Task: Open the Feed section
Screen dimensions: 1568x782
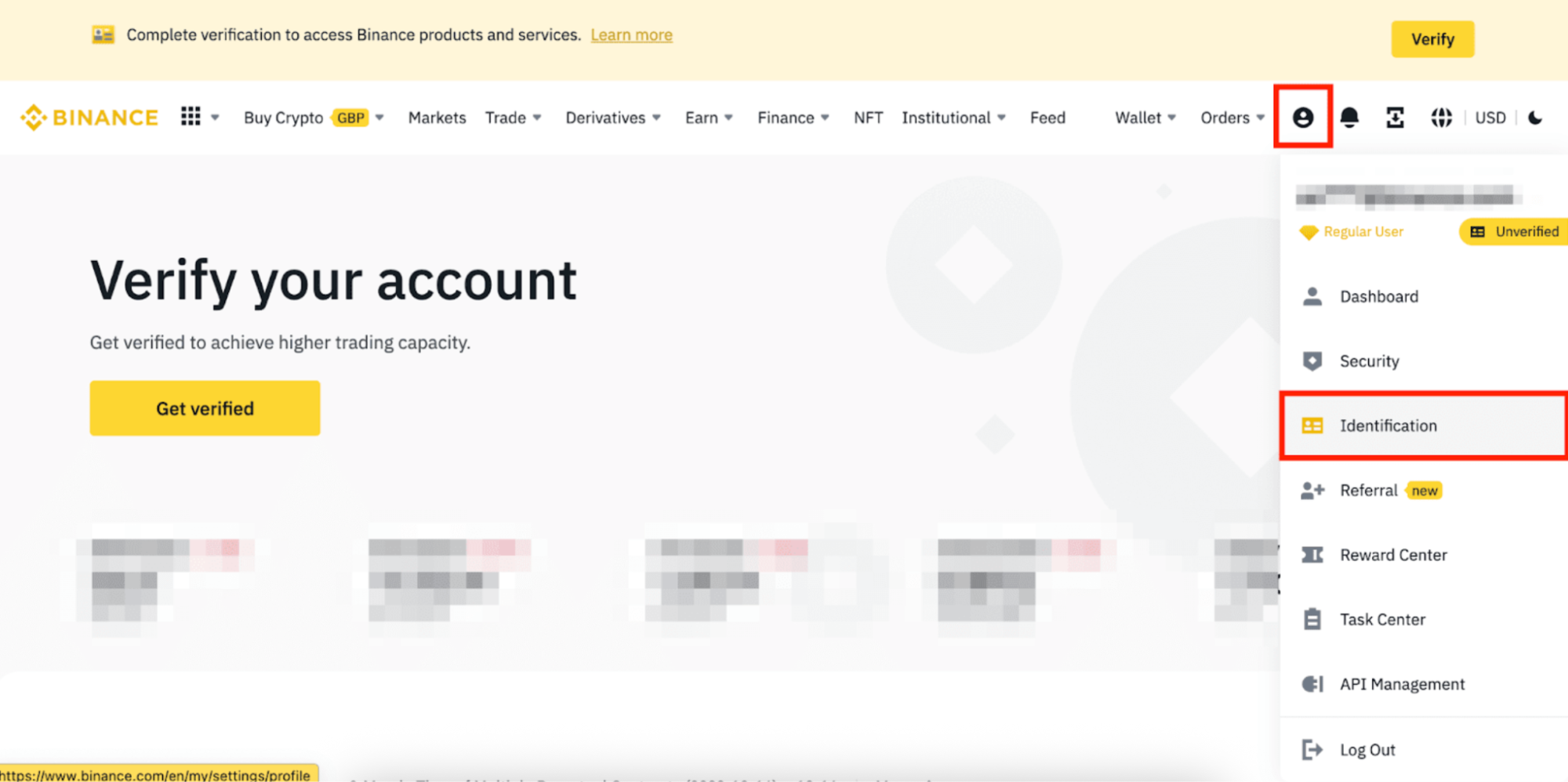Action: coord(1047,117)
